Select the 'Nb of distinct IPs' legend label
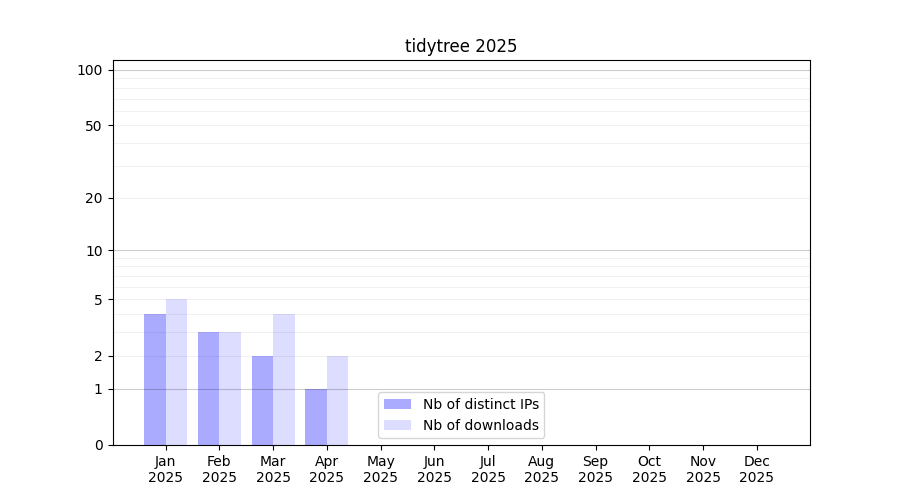This screenshot has width=900, height=500. click(x=481, y=404)
